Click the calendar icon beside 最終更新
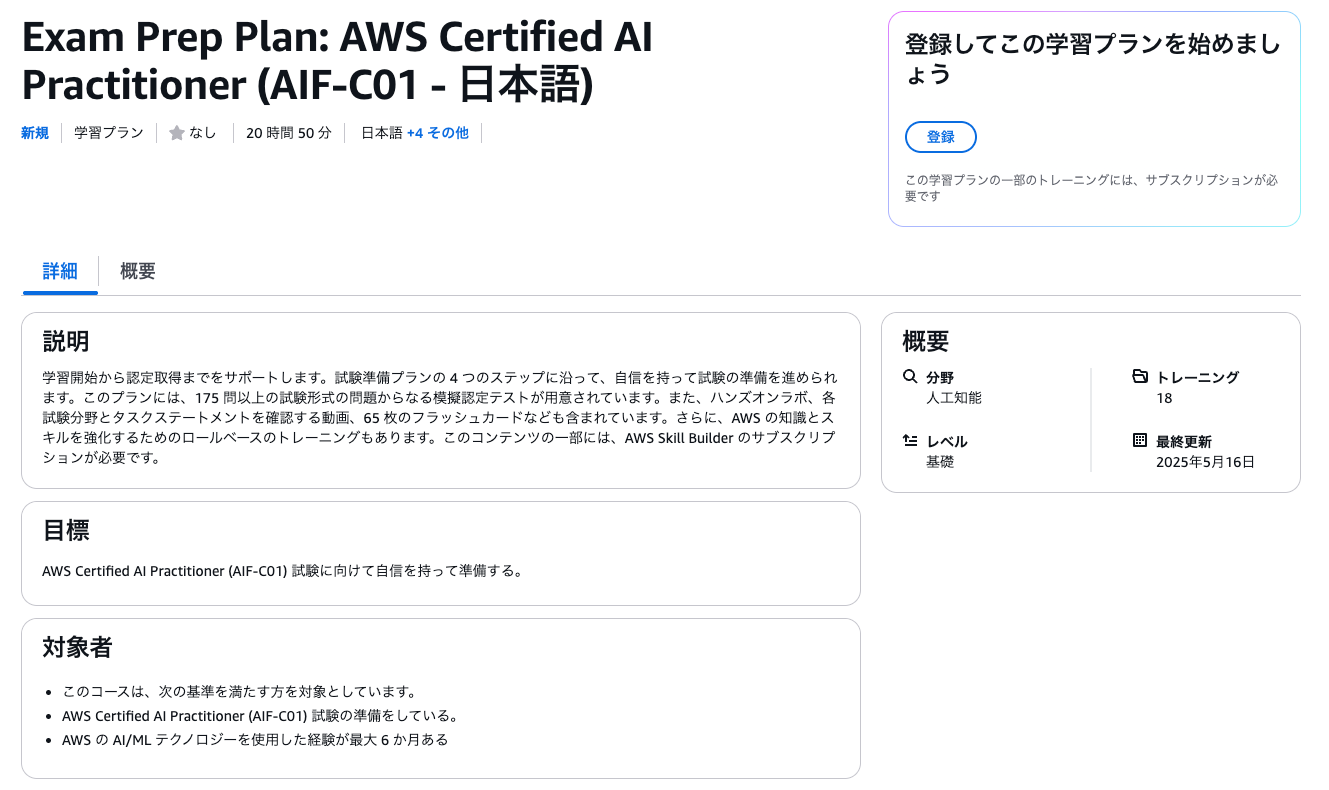 [x=1140, y=441]
